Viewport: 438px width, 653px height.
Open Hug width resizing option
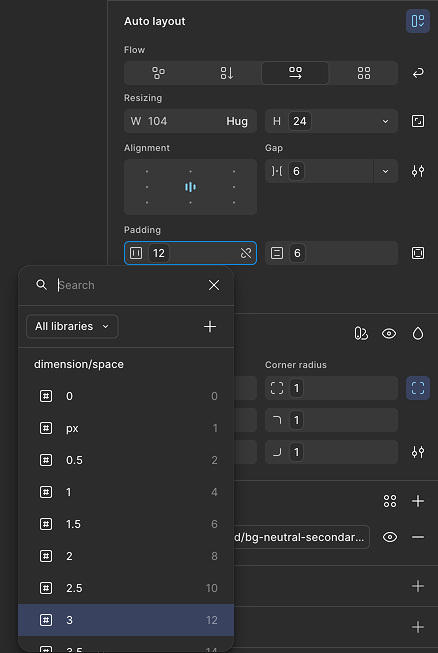point(237,121)
